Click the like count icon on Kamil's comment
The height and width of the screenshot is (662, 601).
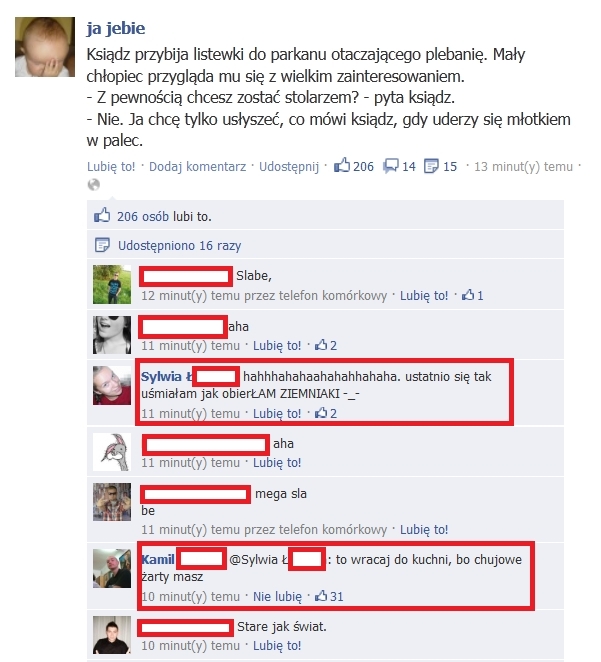[321, 596]
